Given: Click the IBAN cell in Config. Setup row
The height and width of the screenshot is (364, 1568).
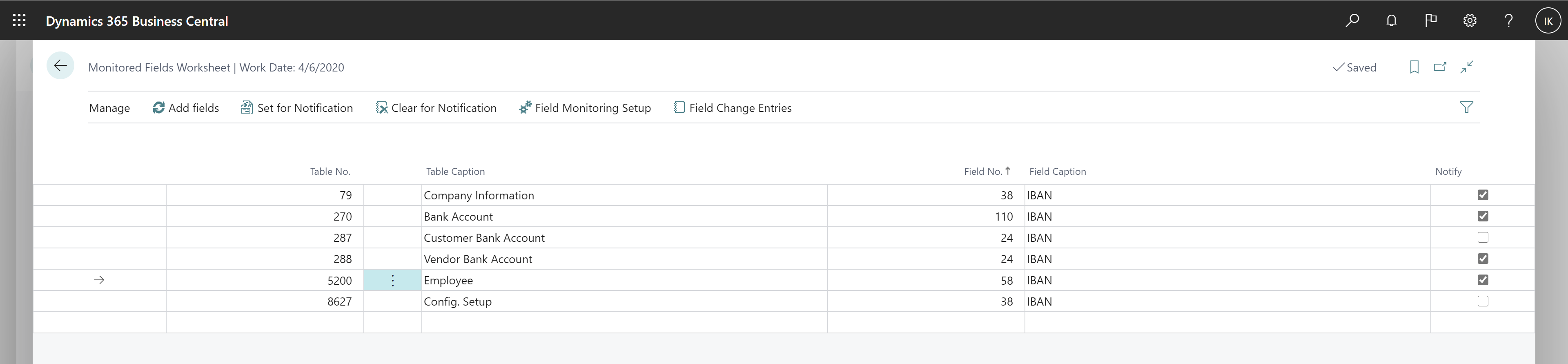Looking at the screenshot, I should 1228,301.
